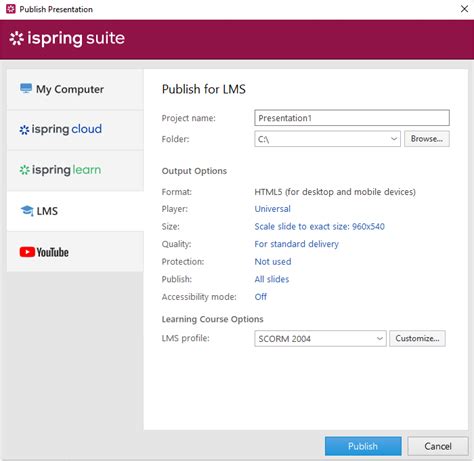Screen dimensions: 474x461
Task: Click the YouTube play logo icon
Action: coord(27,252)
